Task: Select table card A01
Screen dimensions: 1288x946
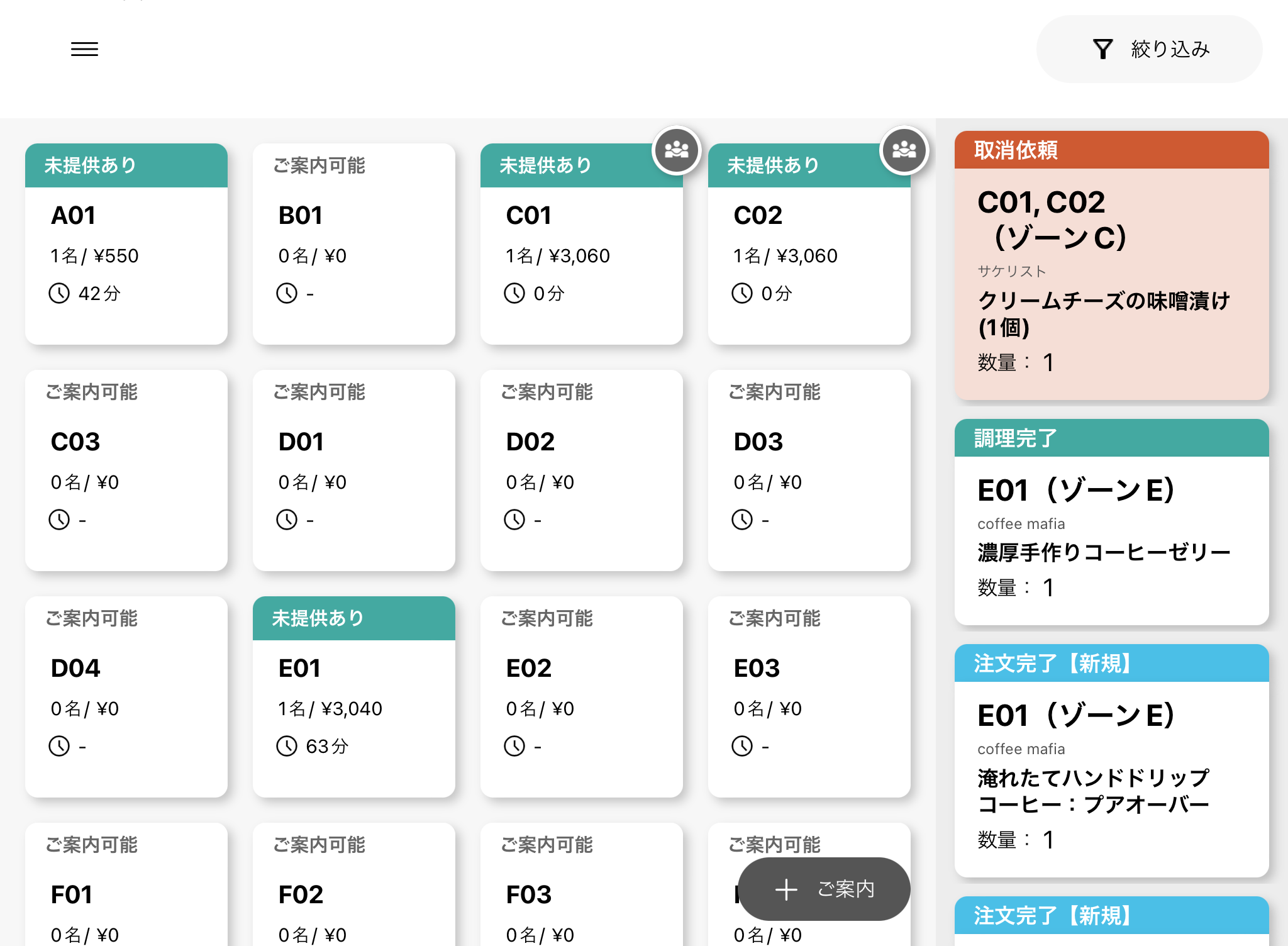Action: point(126,252)
